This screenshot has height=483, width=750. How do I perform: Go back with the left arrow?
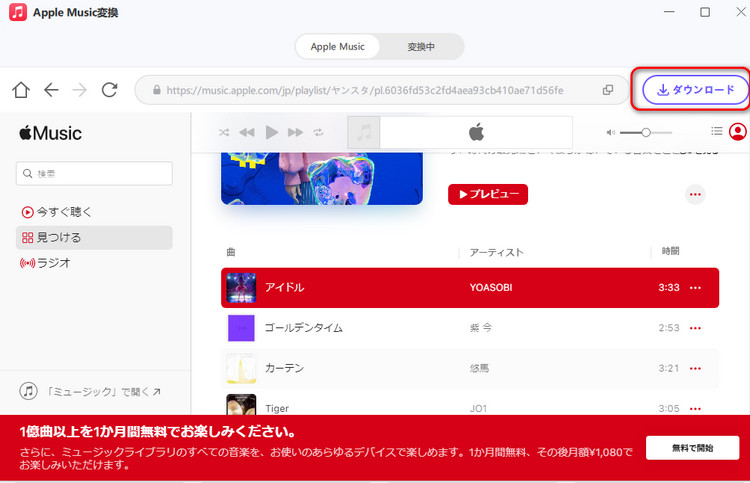[51, 90]
